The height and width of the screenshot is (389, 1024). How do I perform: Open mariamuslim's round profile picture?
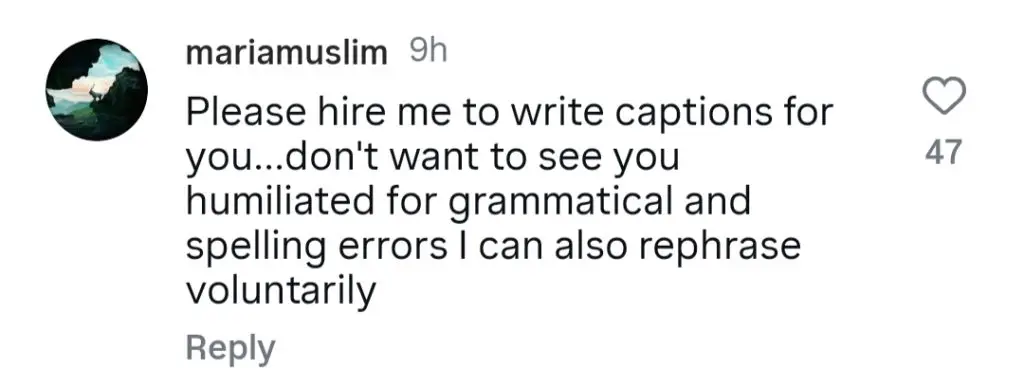(97, 90)
